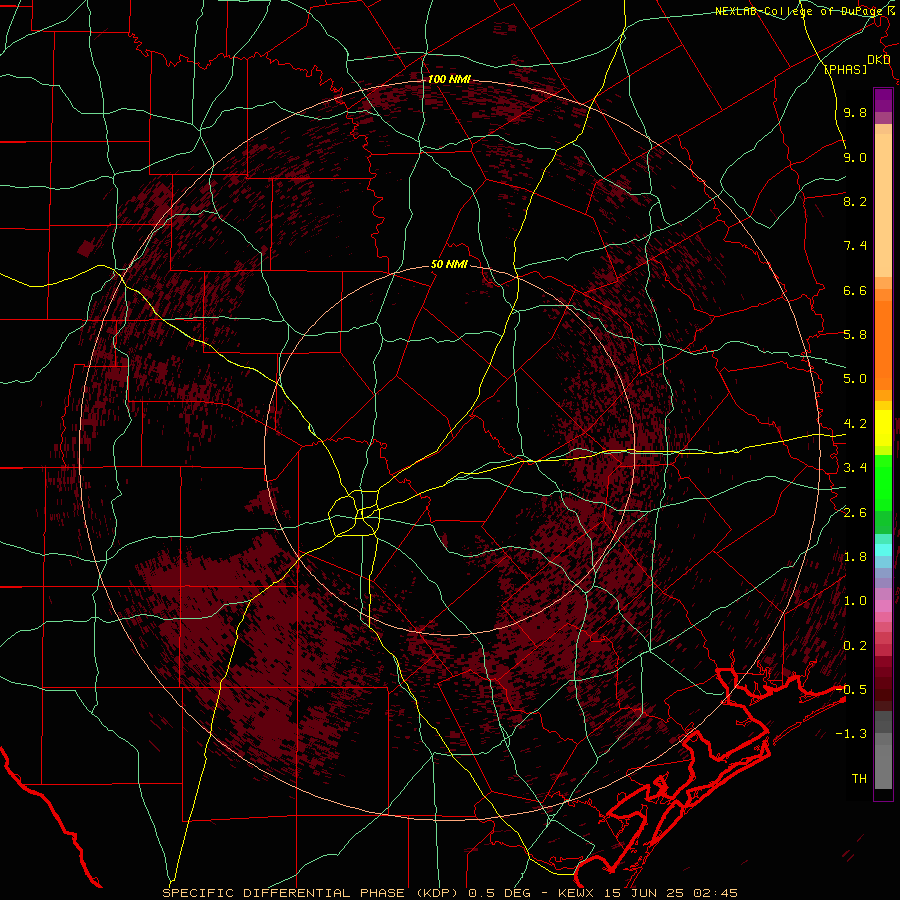Click the -1.3 scale label
This screenshot has width=900, height=900.
coord(851,734)
